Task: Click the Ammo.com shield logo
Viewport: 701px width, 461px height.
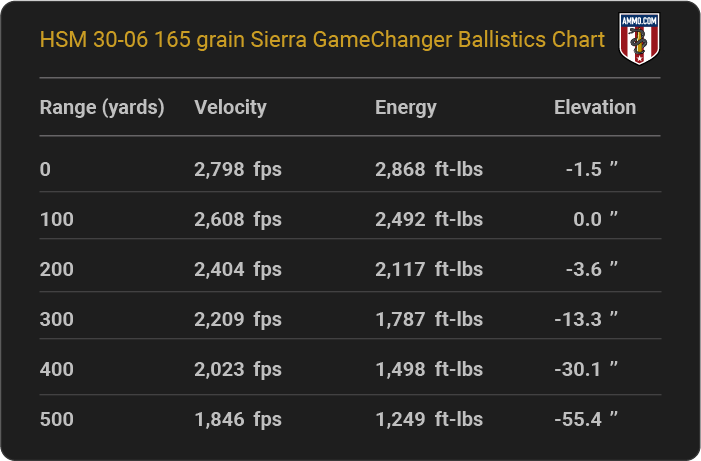Action: (639, 38)
